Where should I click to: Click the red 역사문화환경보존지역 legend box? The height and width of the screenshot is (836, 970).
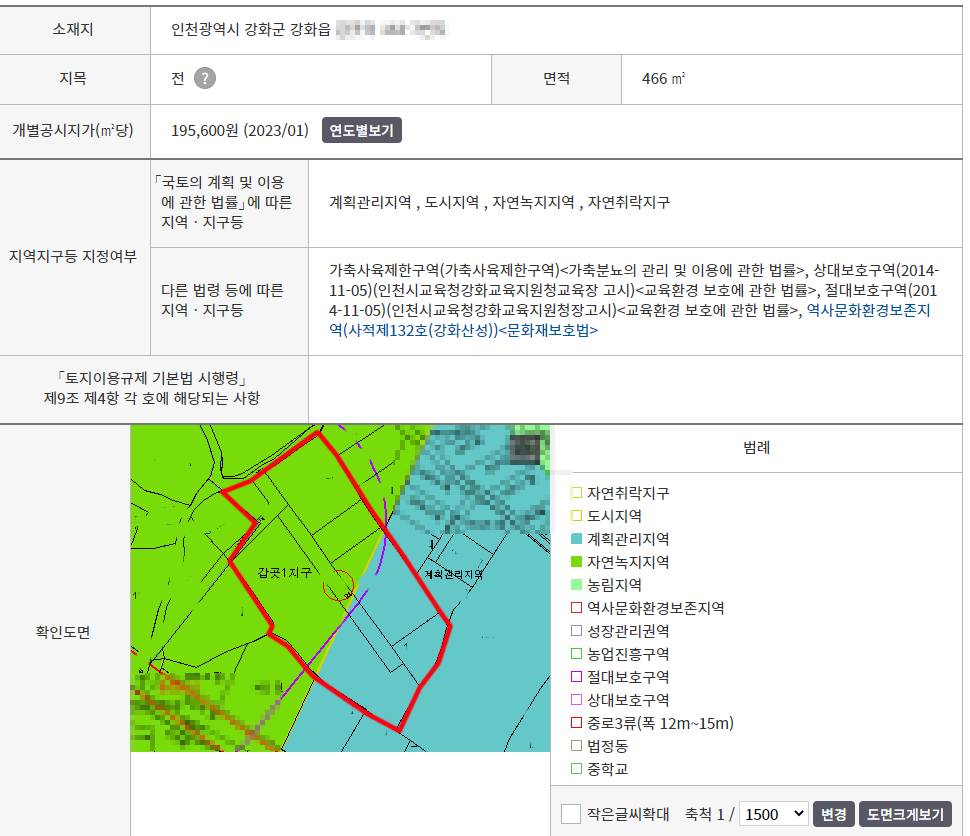(x=576, y=608)
